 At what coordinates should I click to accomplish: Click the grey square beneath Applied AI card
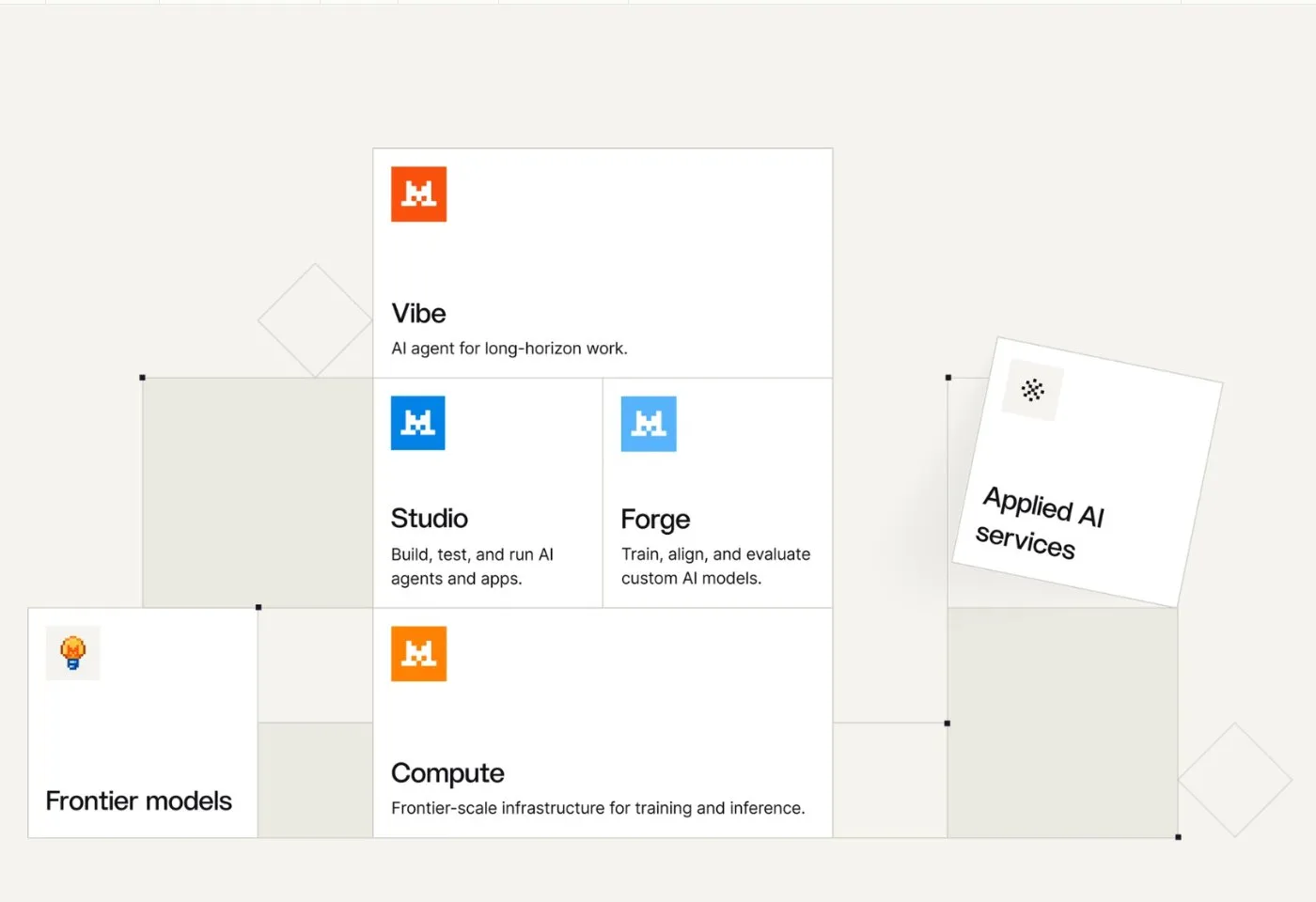pos(1062,723)
